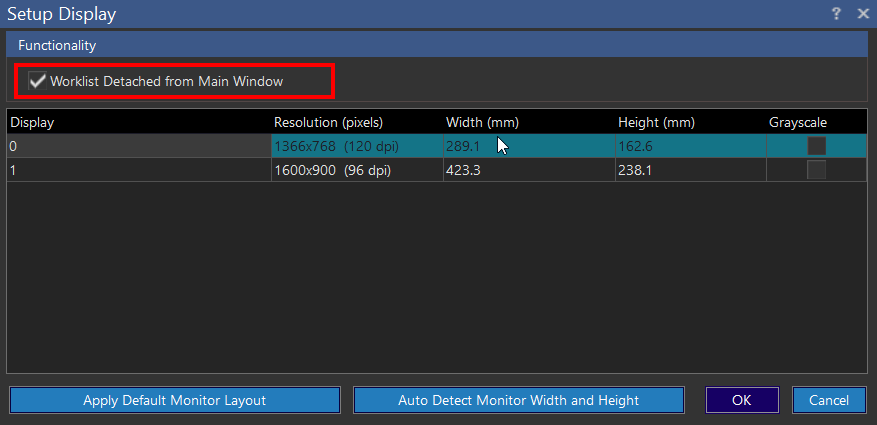The width and height of the screenshot is (877, 425).
Task: Click the Height (mm) column header
Action: [x=656, y=122]
